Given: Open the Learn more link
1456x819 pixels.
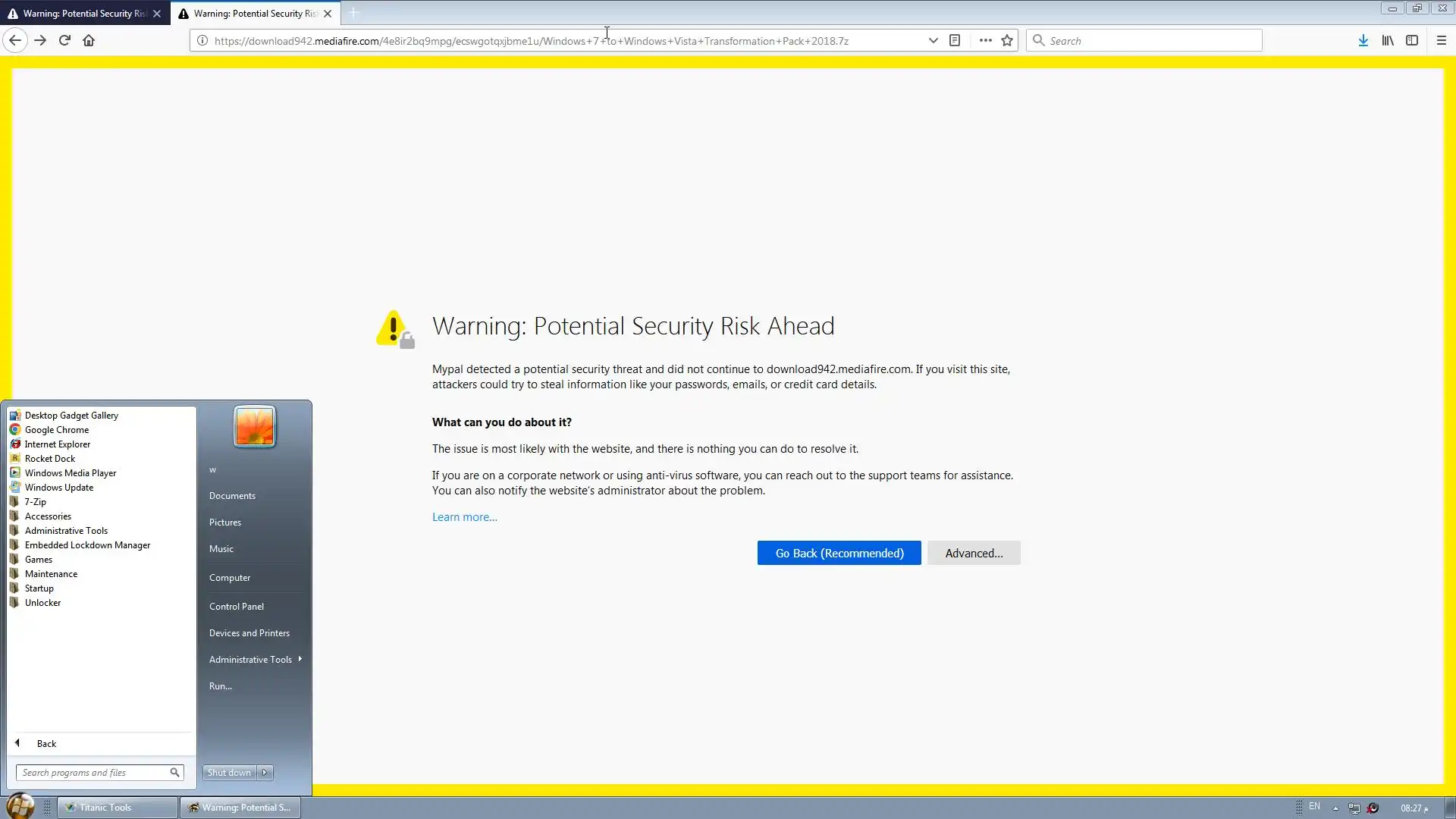Looking at the screenshot, I should click(x=464, y=517).
